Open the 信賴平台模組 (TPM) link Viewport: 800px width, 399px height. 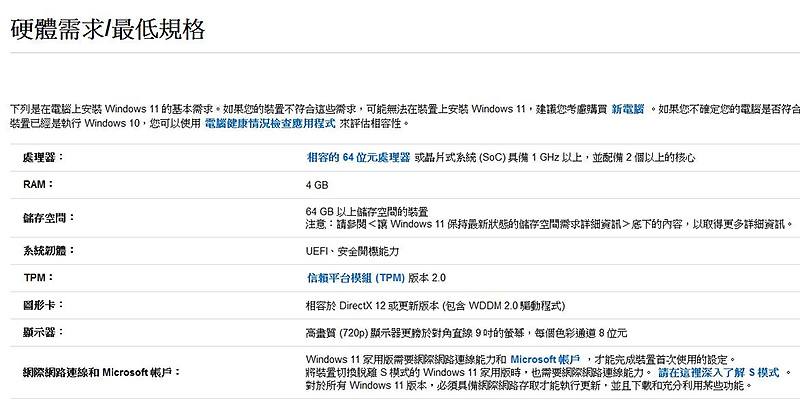pos(356,278)
